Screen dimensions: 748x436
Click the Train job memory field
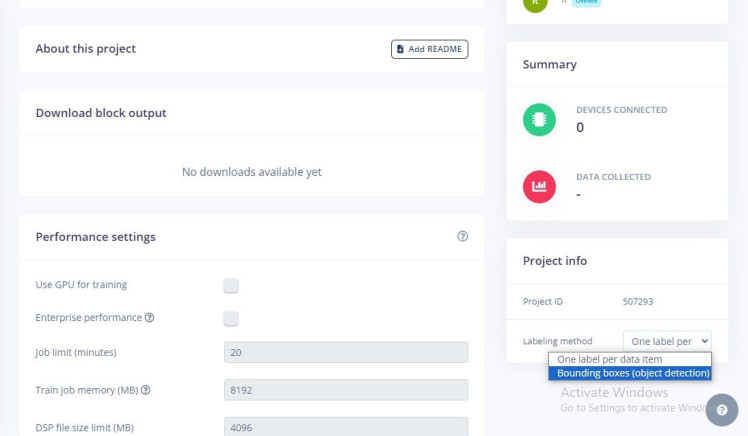point(346,389)
